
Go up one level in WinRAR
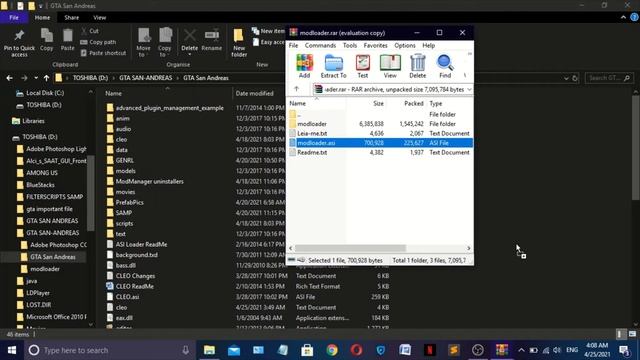(x=296, y=89)
